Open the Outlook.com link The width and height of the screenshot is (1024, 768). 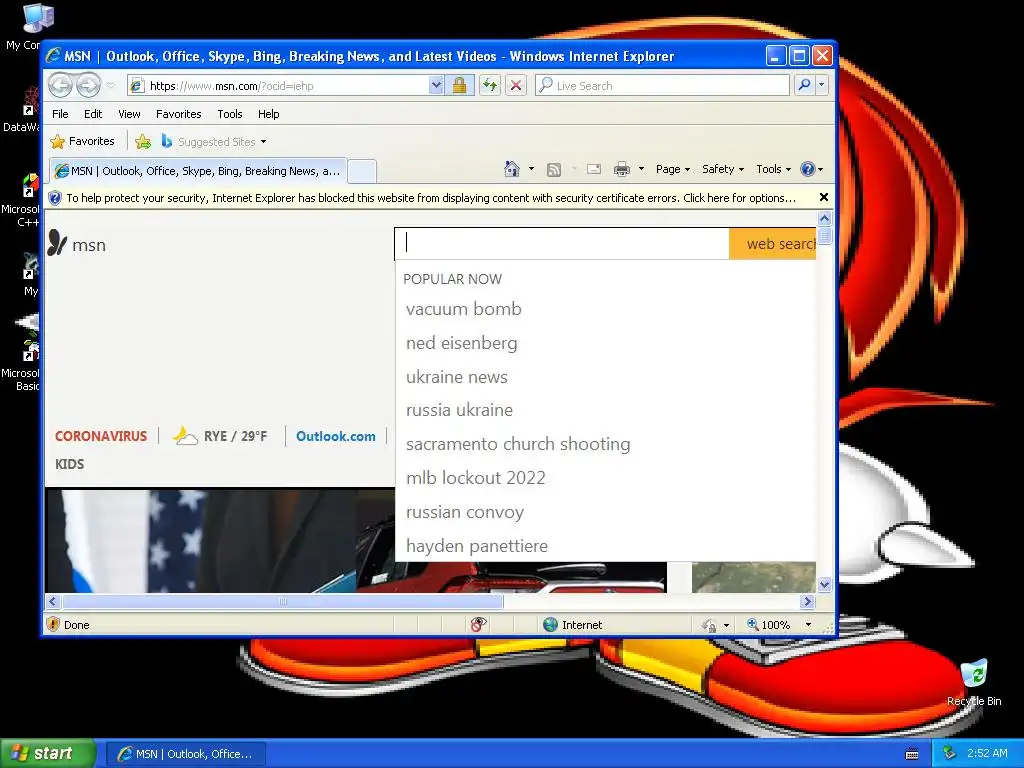(x=336, y=436)
